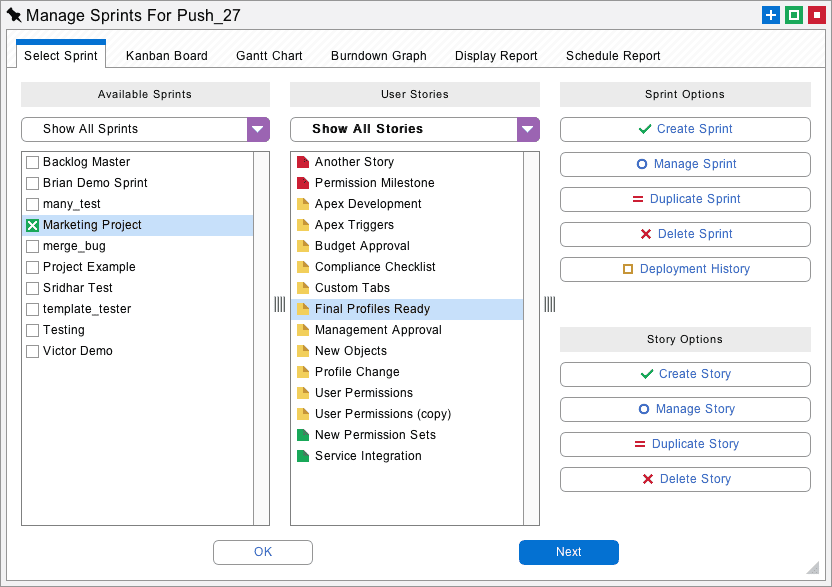Check the Backlog Master sprint checkbox
The image size is (832, 587).
tap(33, 162)
